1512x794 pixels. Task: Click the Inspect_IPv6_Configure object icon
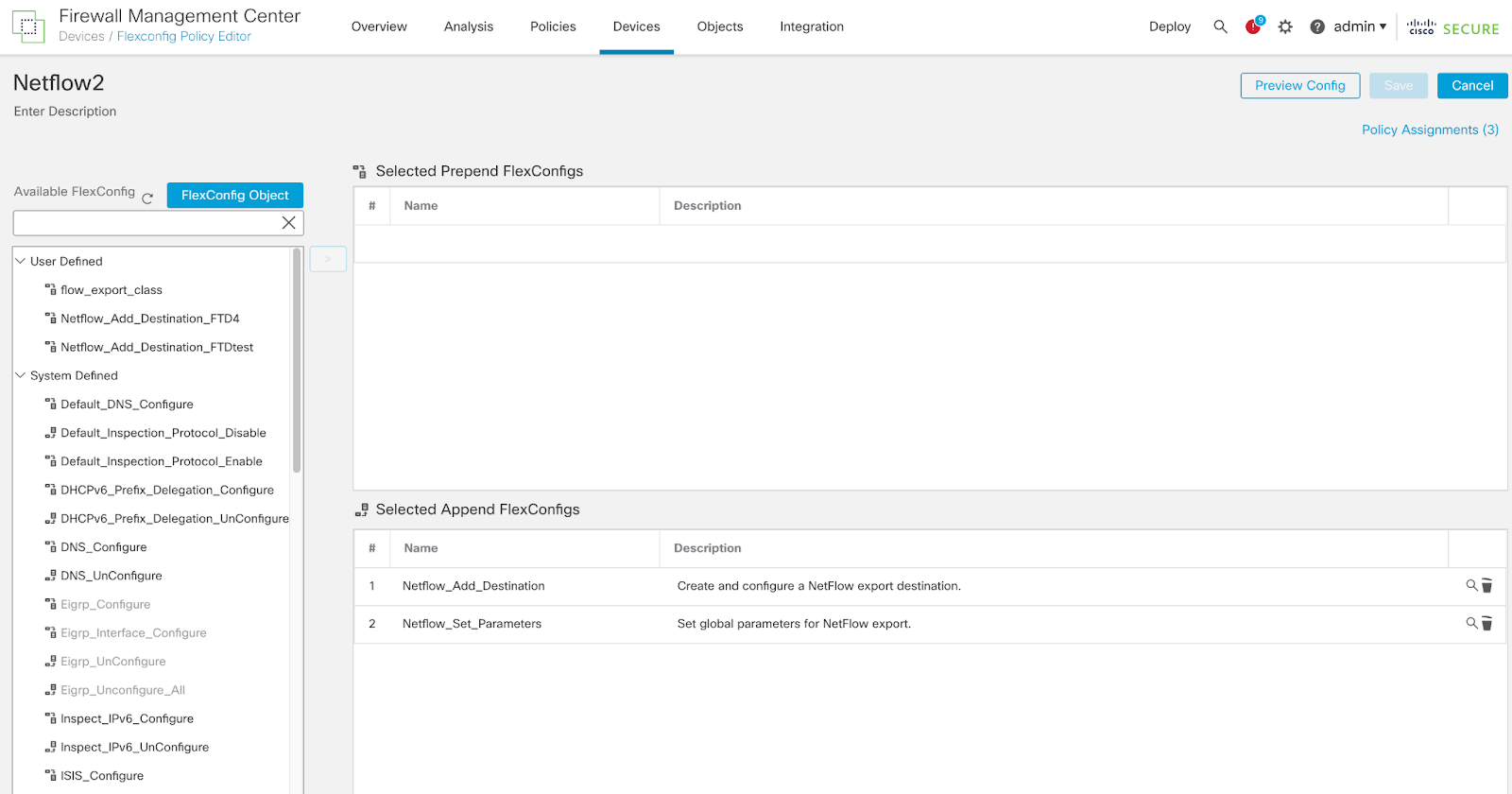(x=51, y=718)
